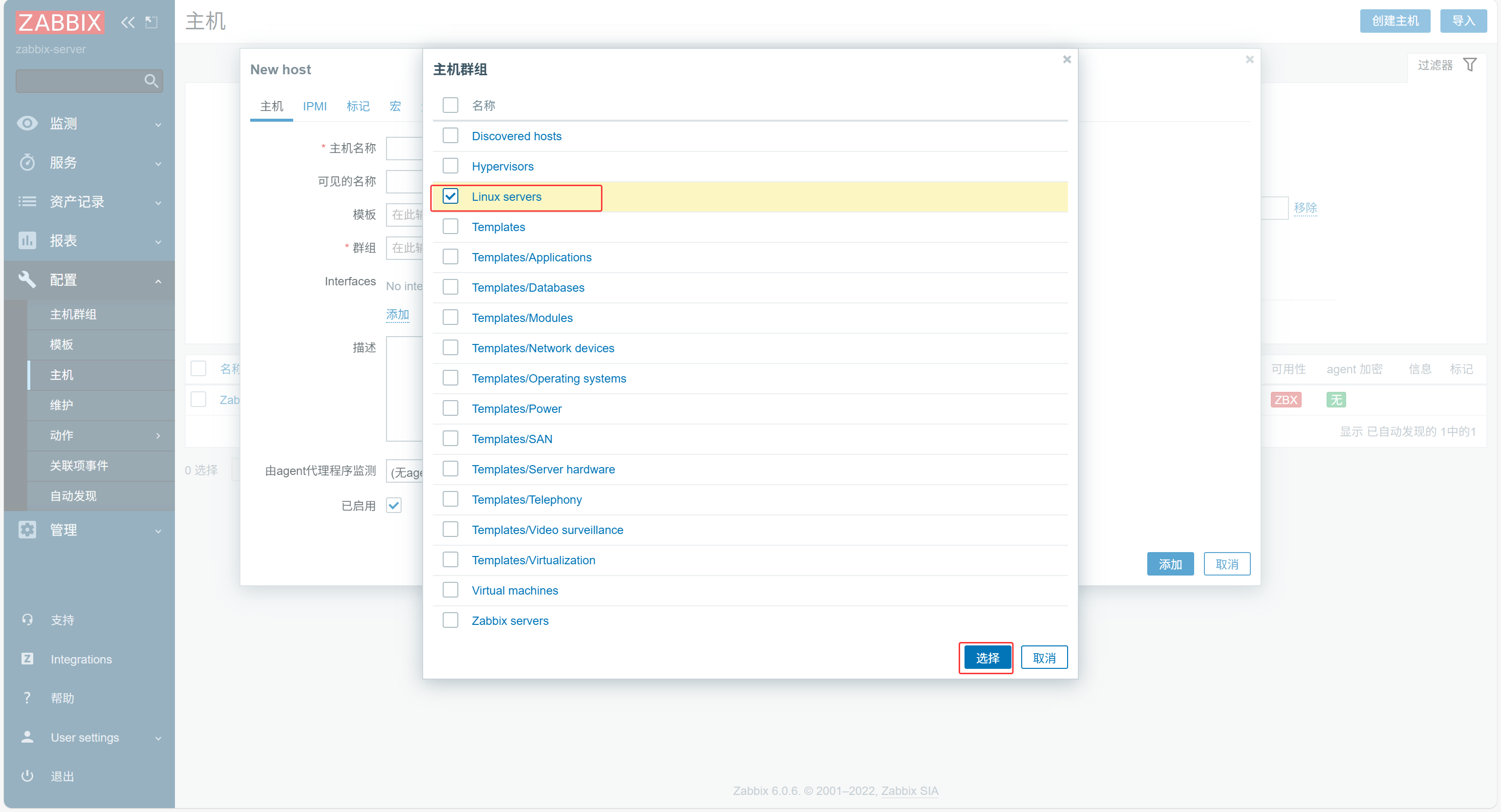Viewport: 1501px width, 812px height.
Task: Click the bar chart icon for 报表
Action: 27,240
